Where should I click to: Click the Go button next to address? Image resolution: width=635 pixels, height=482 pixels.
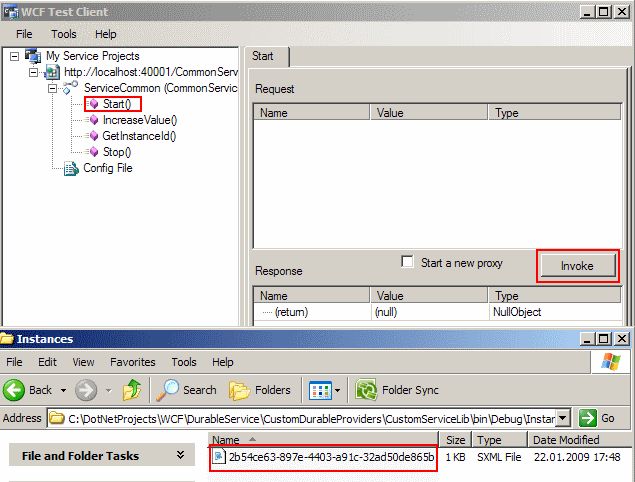click(598, 418)
